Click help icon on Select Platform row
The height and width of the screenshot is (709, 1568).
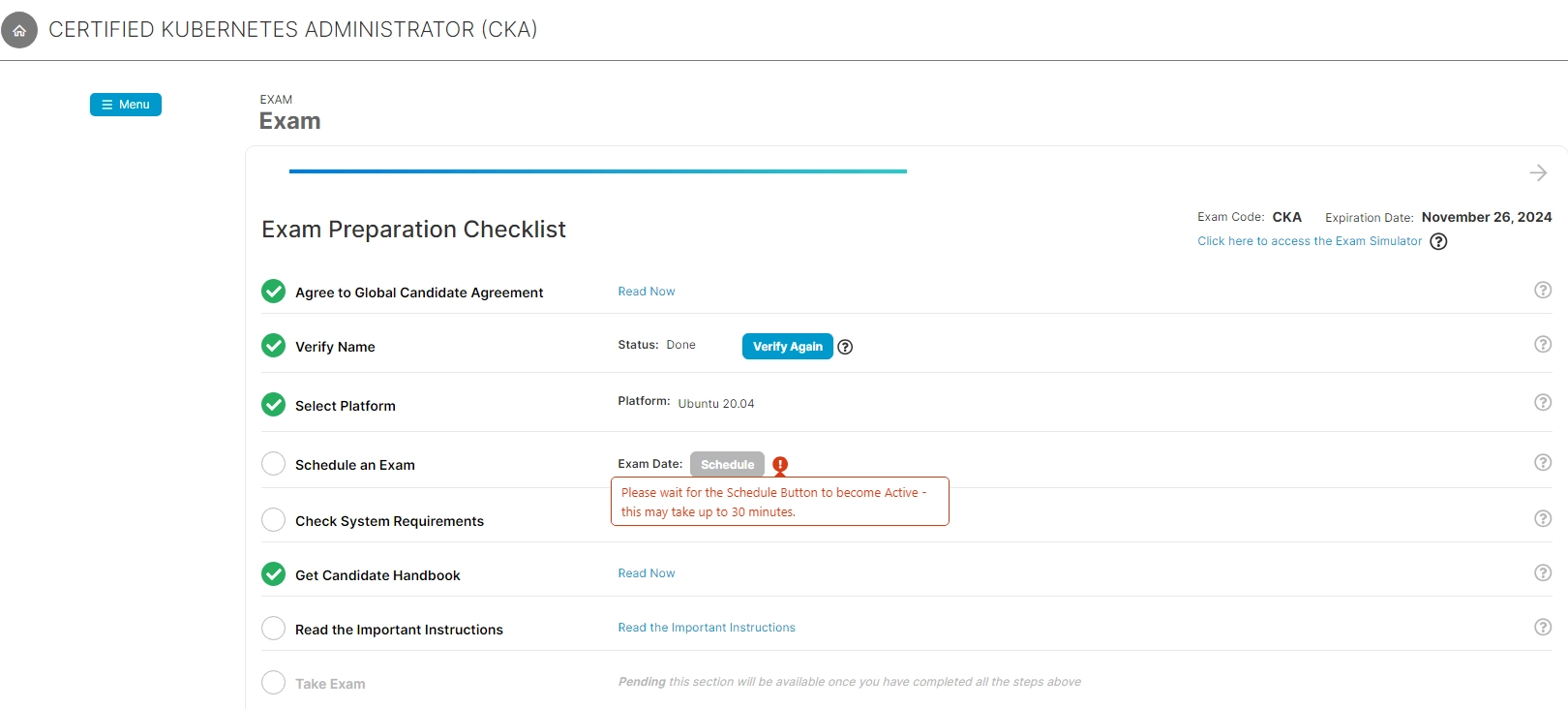coord(1543,402)
